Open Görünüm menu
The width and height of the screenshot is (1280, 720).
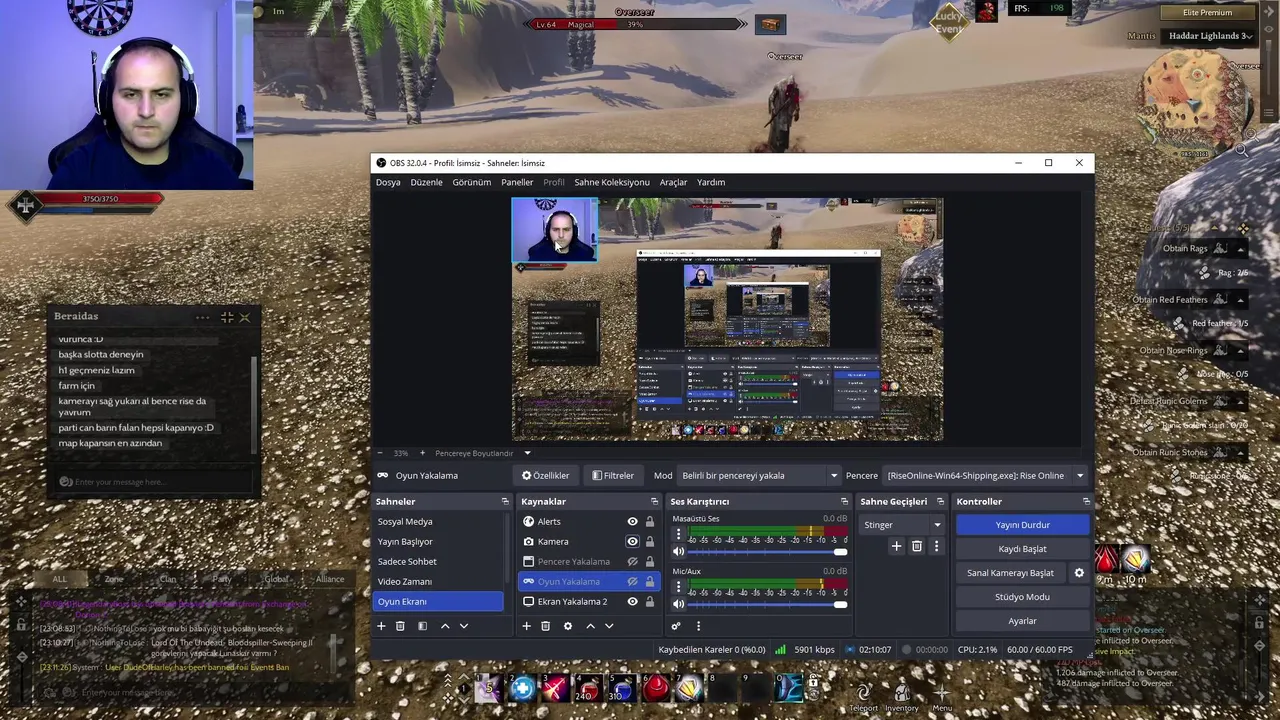coord(471,182)
